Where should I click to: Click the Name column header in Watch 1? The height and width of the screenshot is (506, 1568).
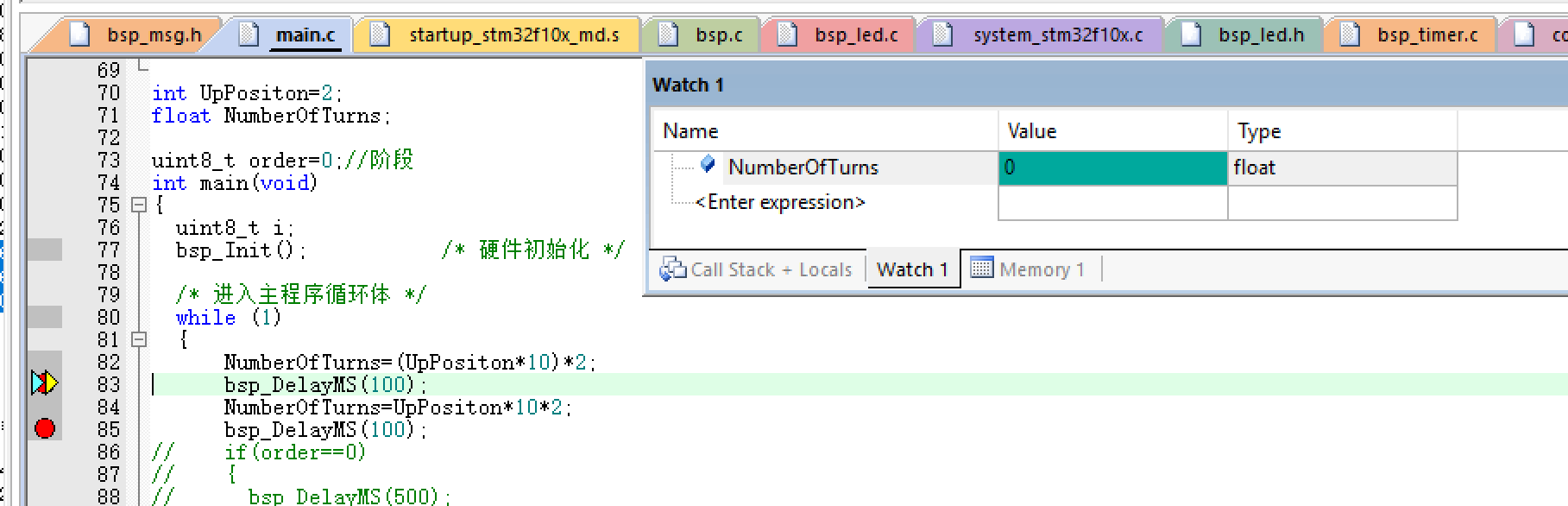tap(825, 131)
